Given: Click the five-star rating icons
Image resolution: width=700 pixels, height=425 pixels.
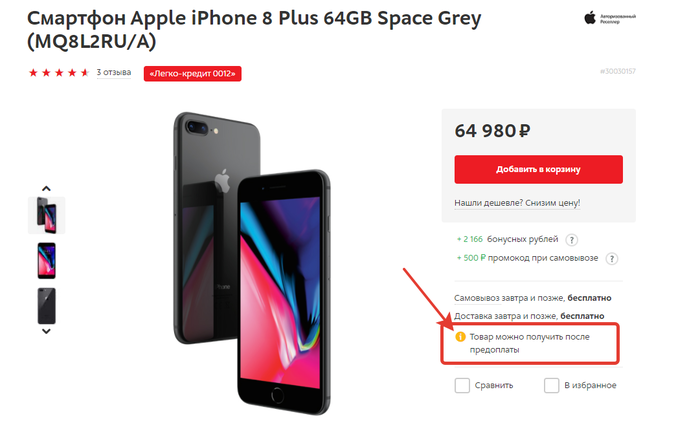Looking at the screenshot, I should [x=59, y=73].
